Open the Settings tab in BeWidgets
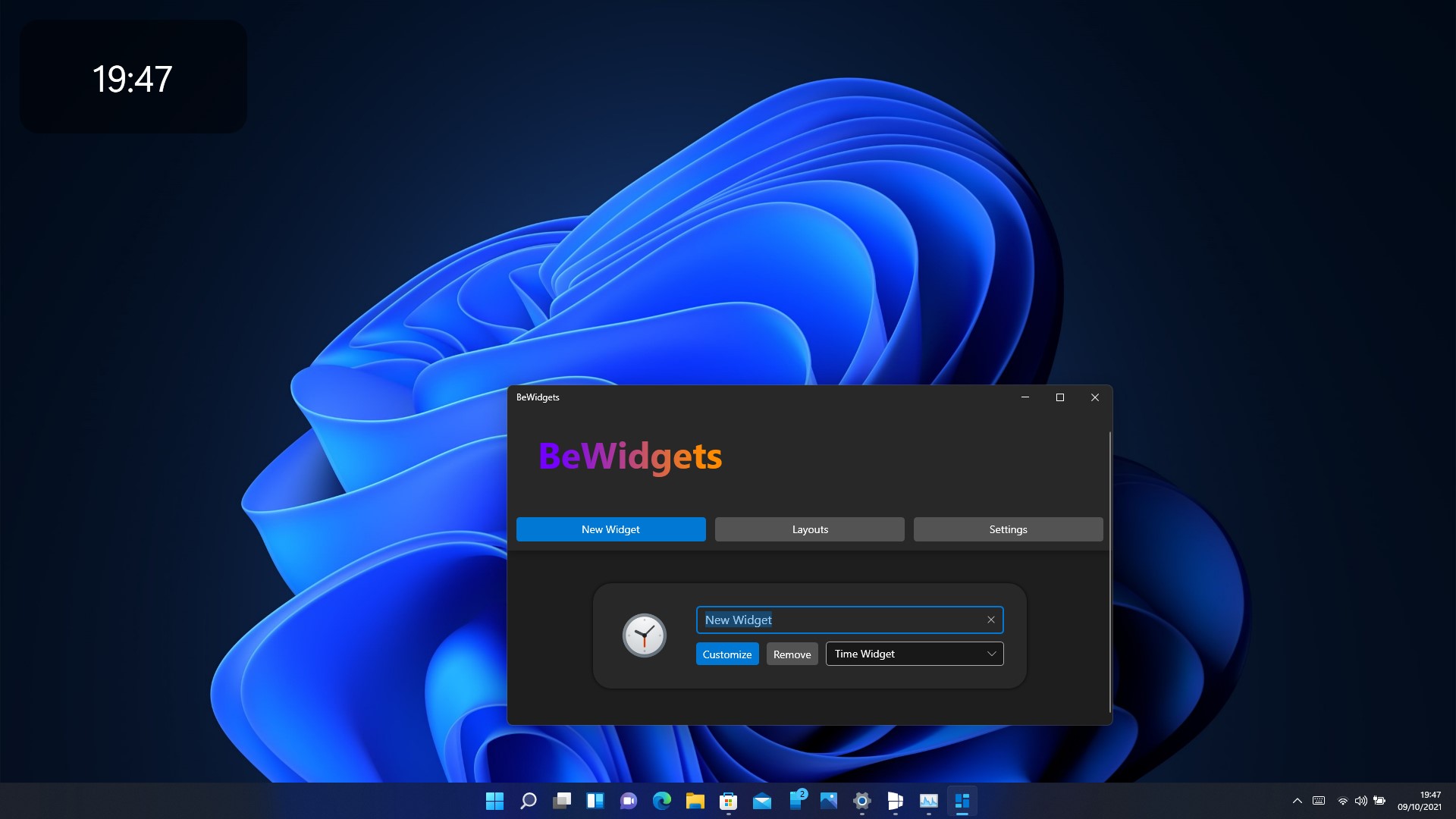Viewport: 1456px width, 819px height. [x=1008, y=529]
